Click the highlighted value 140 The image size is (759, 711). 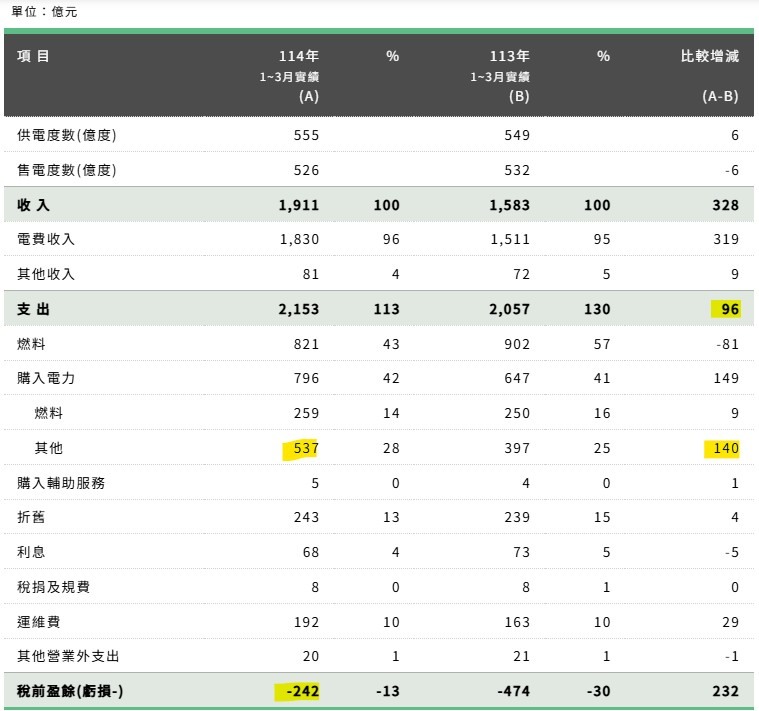pos(726,448)
